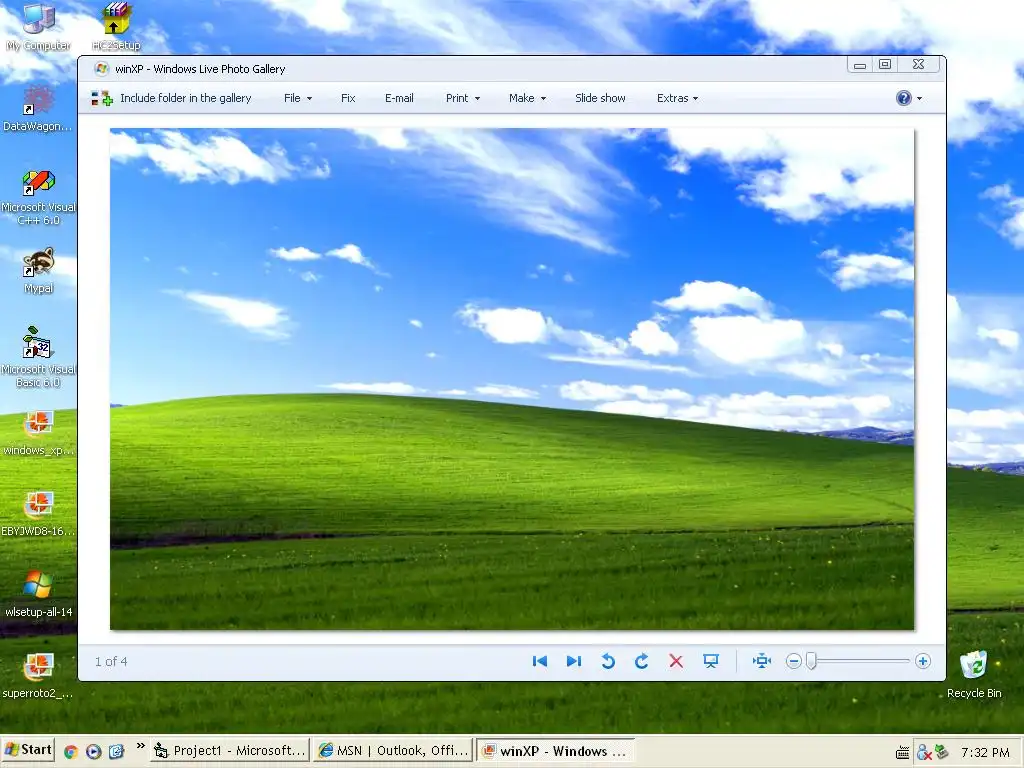The width and height of the screenshot is (1024, 768).
Task: Click E-mail in the toolbar
Action: (399, 98)
